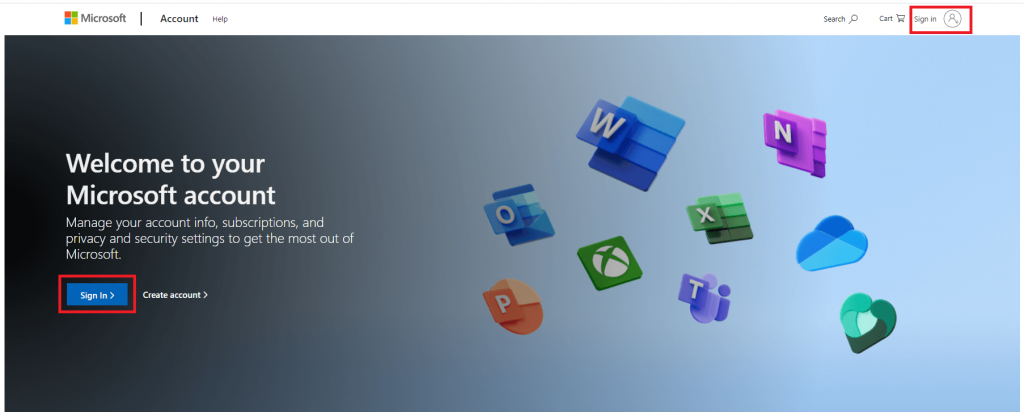Click the user avatar icon at top right

pyautogui.click(x=953, y=19)
